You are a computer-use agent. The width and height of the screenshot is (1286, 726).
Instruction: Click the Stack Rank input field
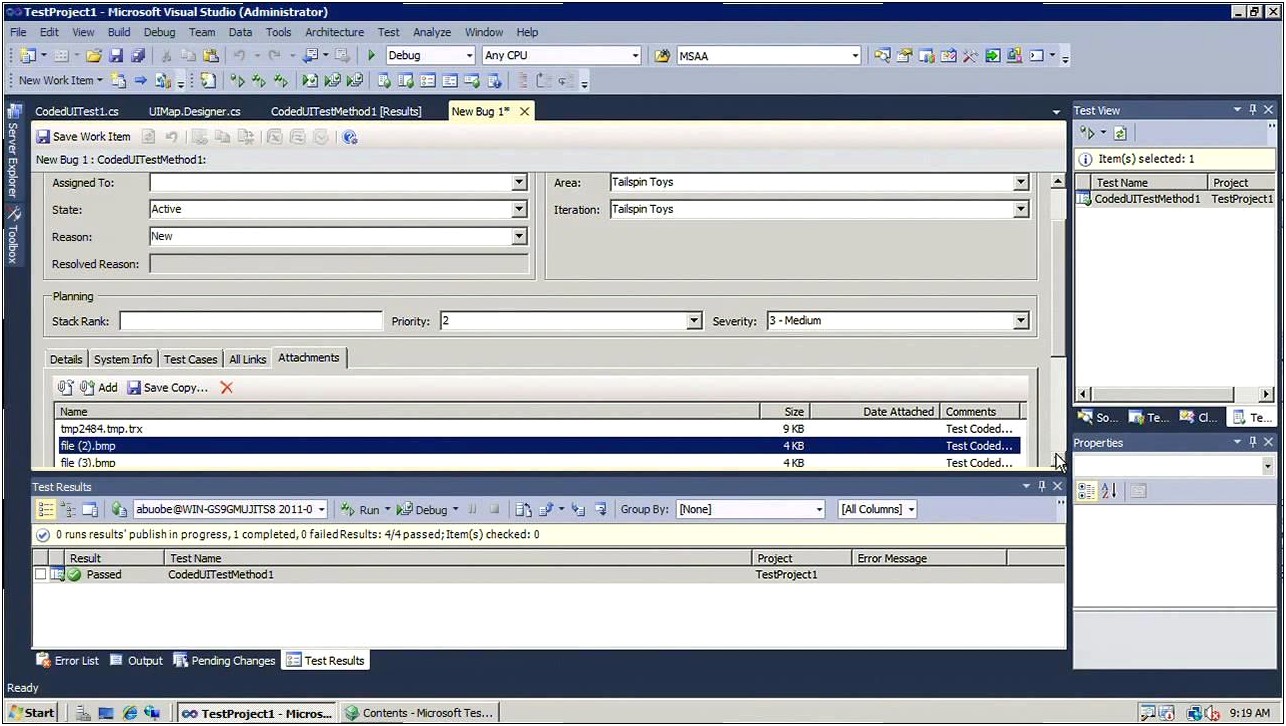[251, 321]
